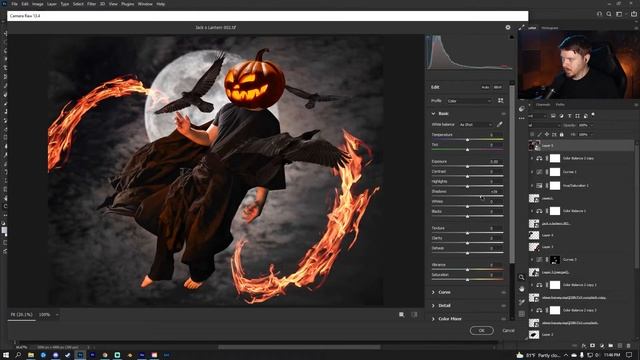Click the Shadows slider handle
The height and width of the screenshot is (360, 640).
click(482, 196)
